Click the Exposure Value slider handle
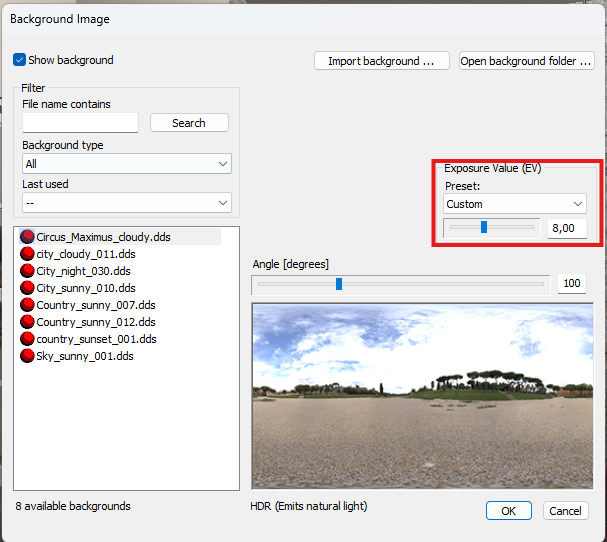Image resolution: width=607 pixels, height=542 pixels. point(484,227)
